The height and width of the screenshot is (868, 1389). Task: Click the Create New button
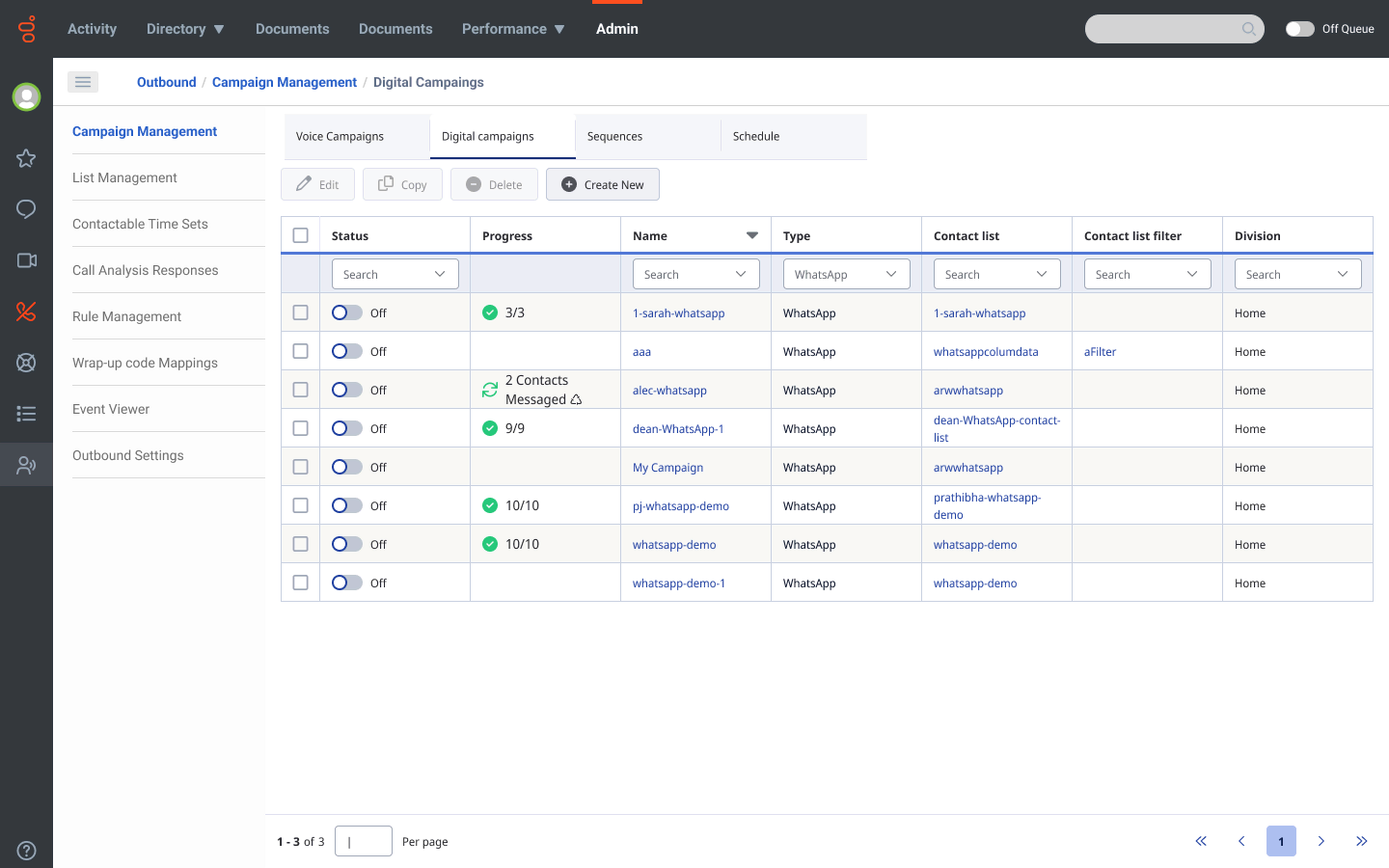[x=603, y=184]
